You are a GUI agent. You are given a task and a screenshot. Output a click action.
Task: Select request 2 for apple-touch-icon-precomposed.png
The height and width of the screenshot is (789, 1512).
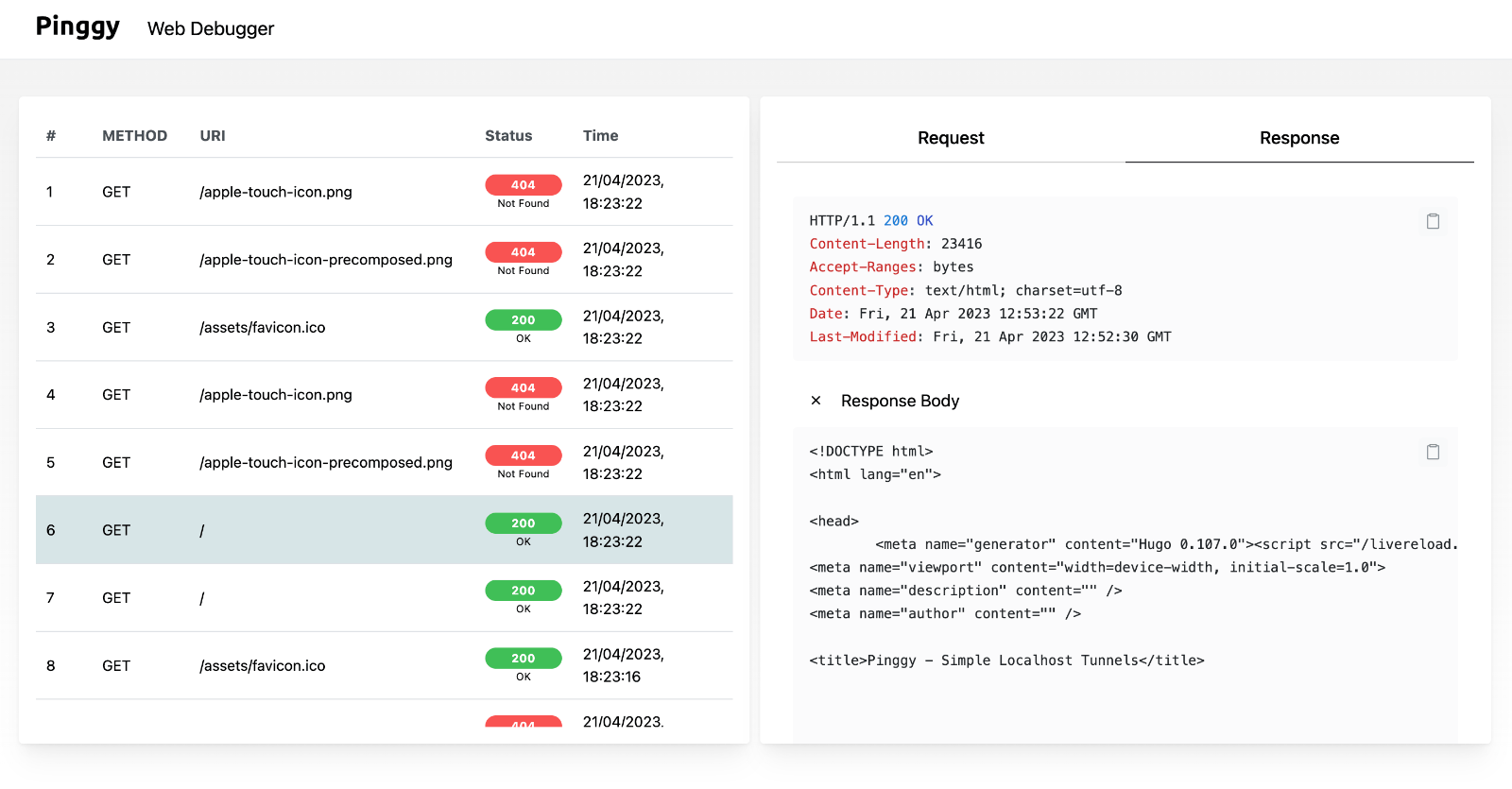tap(325, 260)
